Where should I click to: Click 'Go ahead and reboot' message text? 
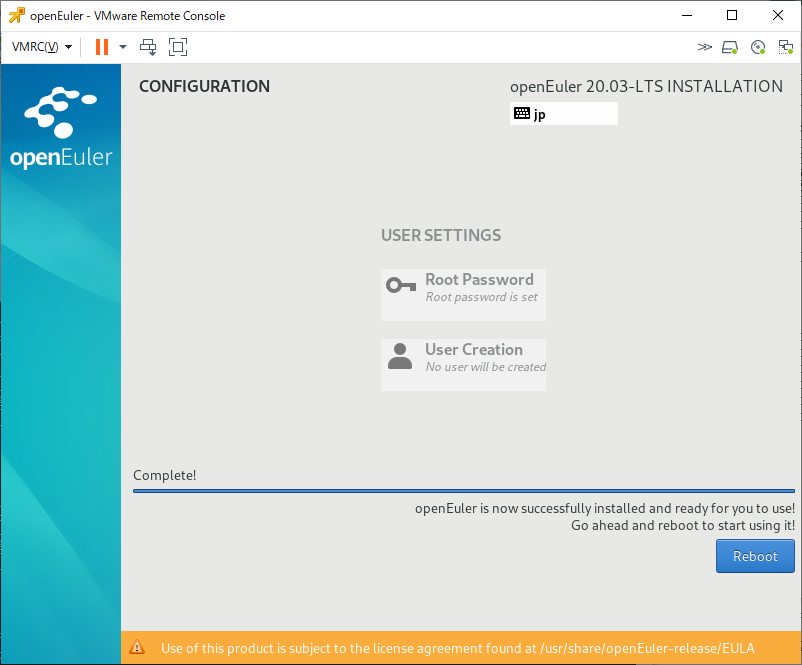(683, 525)
